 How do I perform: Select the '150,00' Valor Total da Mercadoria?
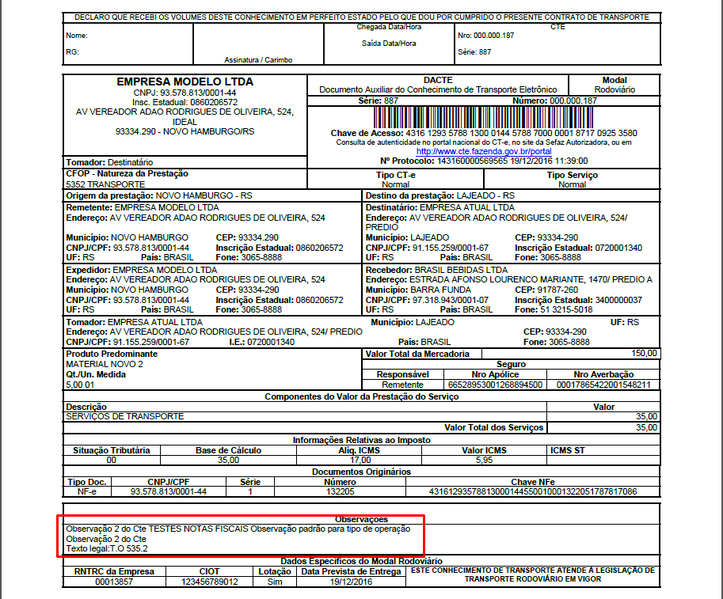[x=644, y=354]
